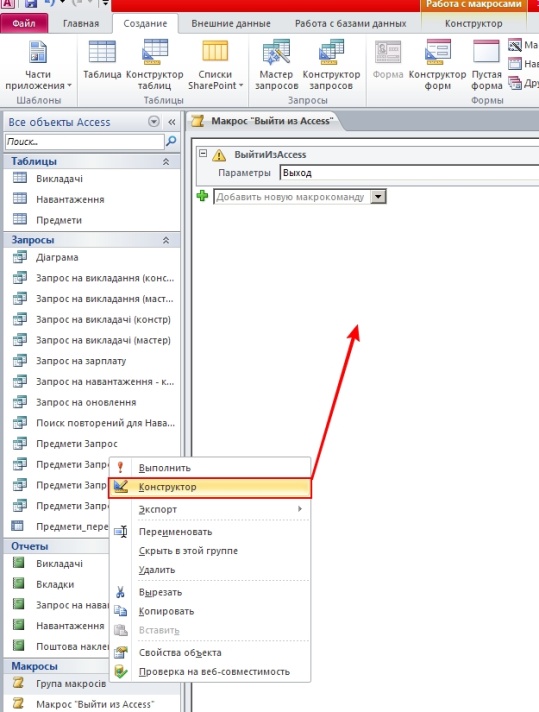The height and width of the screenshot is (712, 539).
Task: Click the search magnifier icon in navigation pane
Action: [171, 142]
